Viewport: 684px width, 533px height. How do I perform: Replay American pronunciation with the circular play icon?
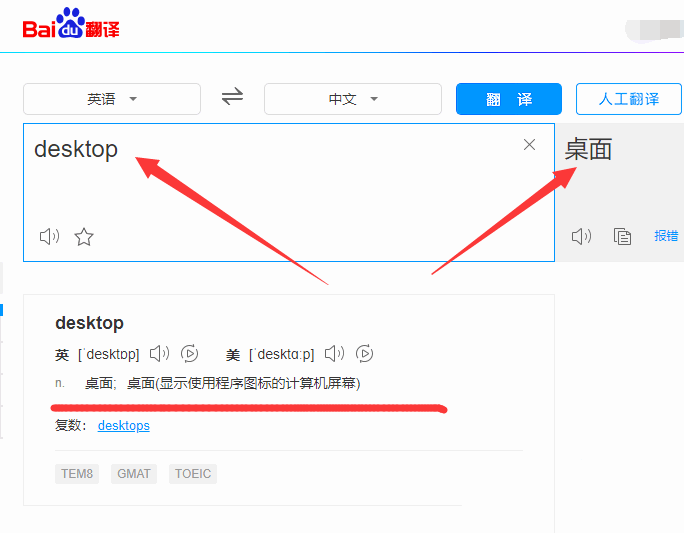(x=365, y=353)
